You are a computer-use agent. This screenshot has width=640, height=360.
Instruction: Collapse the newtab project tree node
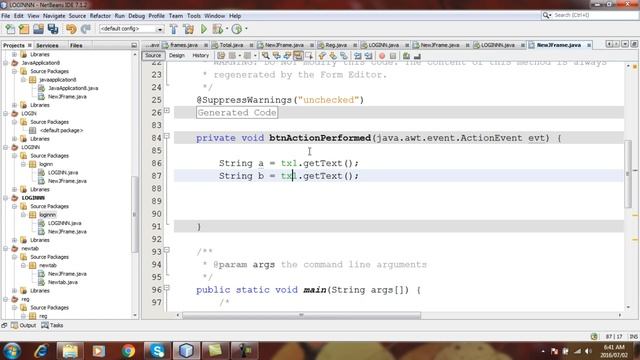tap(6, 248)
